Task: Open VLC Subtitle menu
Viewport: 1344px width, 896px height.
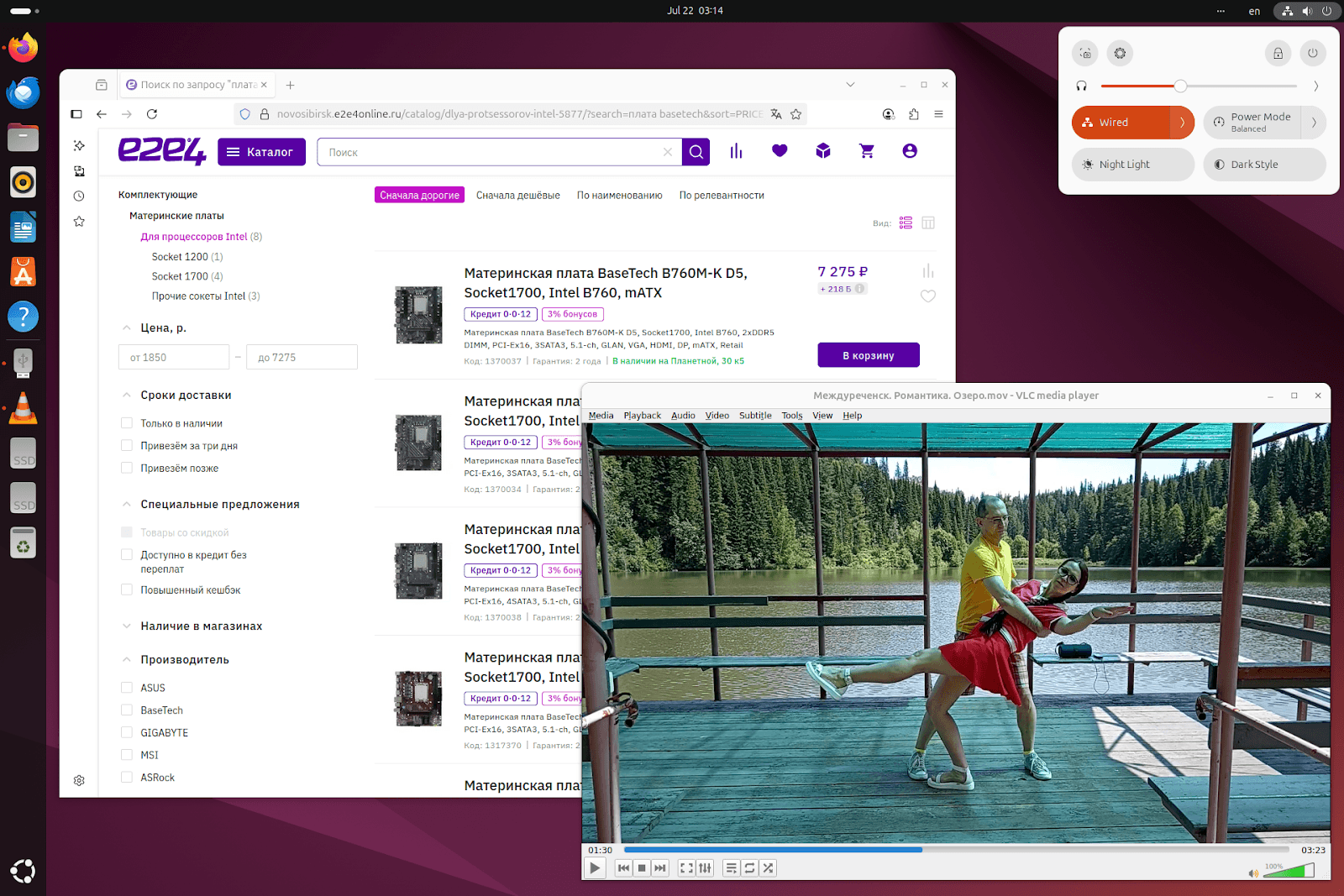Action: click(x=755, y=416)
